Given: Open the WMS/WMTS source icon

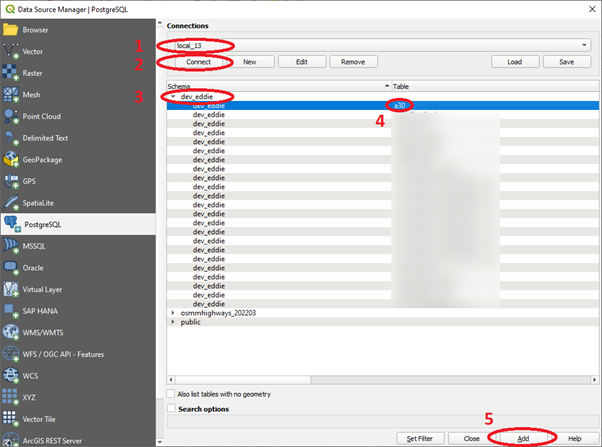Looking at the screenshot, I should 12,333.
